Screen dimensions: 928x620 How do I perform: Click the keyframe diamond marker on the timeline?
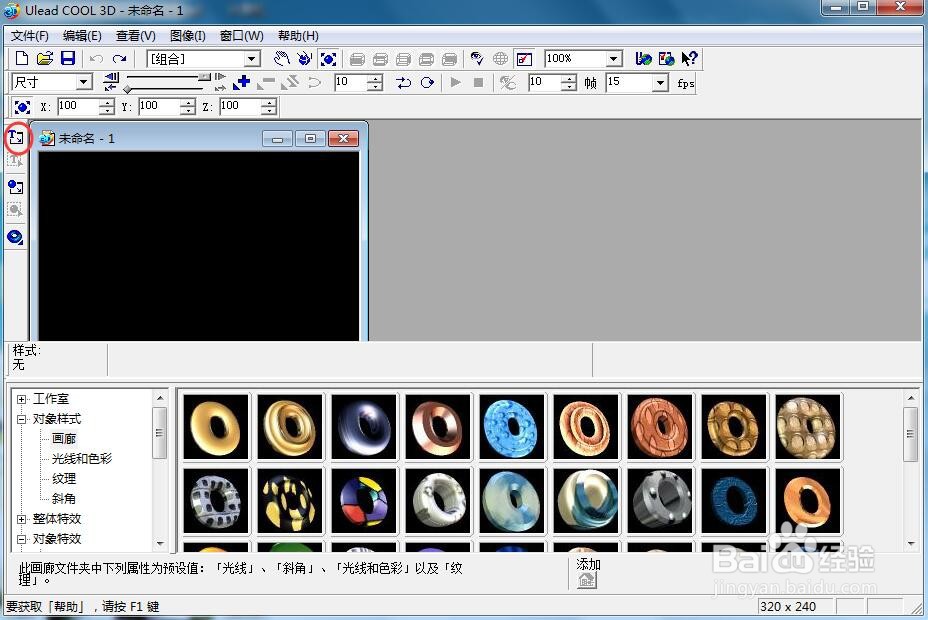pyautogui.click(x=127, y=90)
